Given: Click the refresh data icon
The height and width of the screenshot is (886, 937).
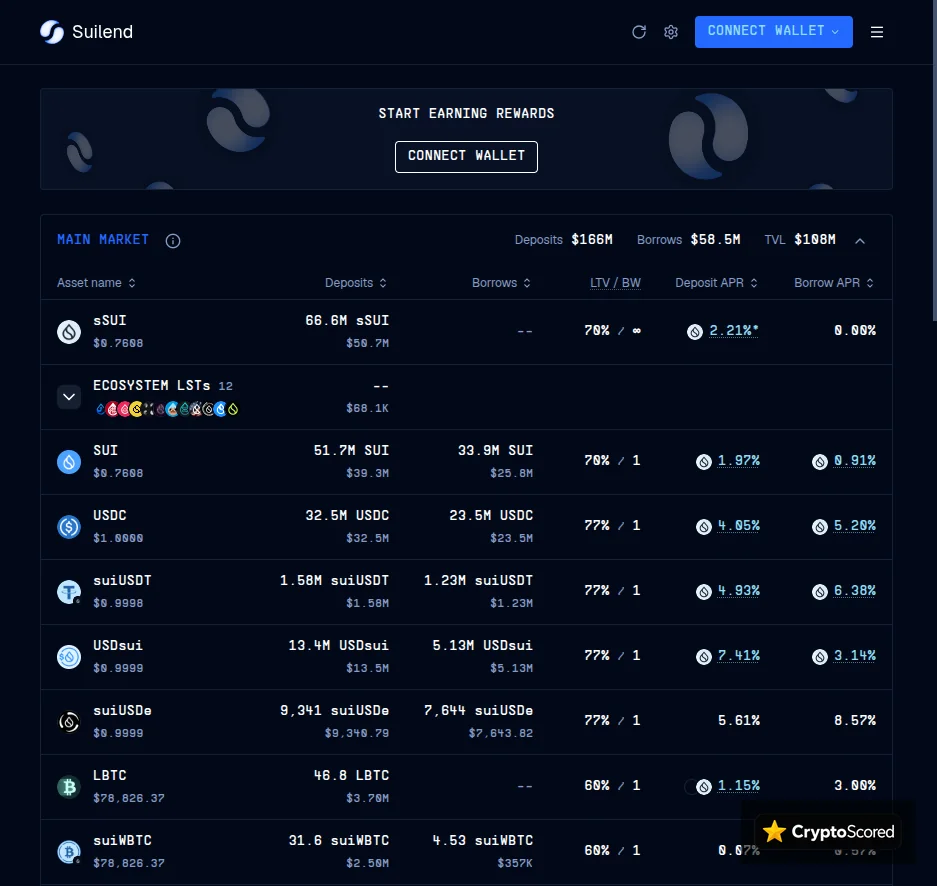Looking at the screenshot, I should (x=639, y=32).
